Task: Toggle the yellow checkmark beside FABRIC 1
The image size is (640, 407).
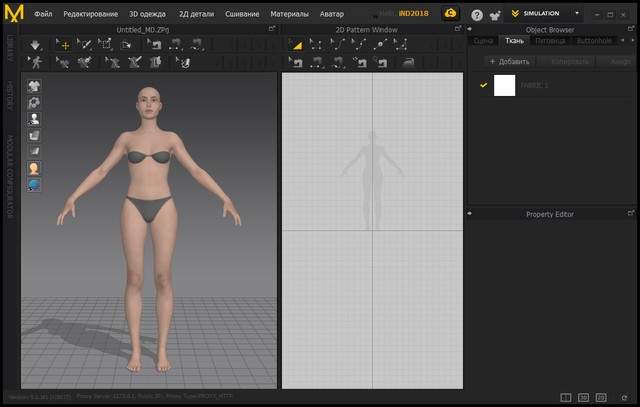Action: (x=484, y=85)
